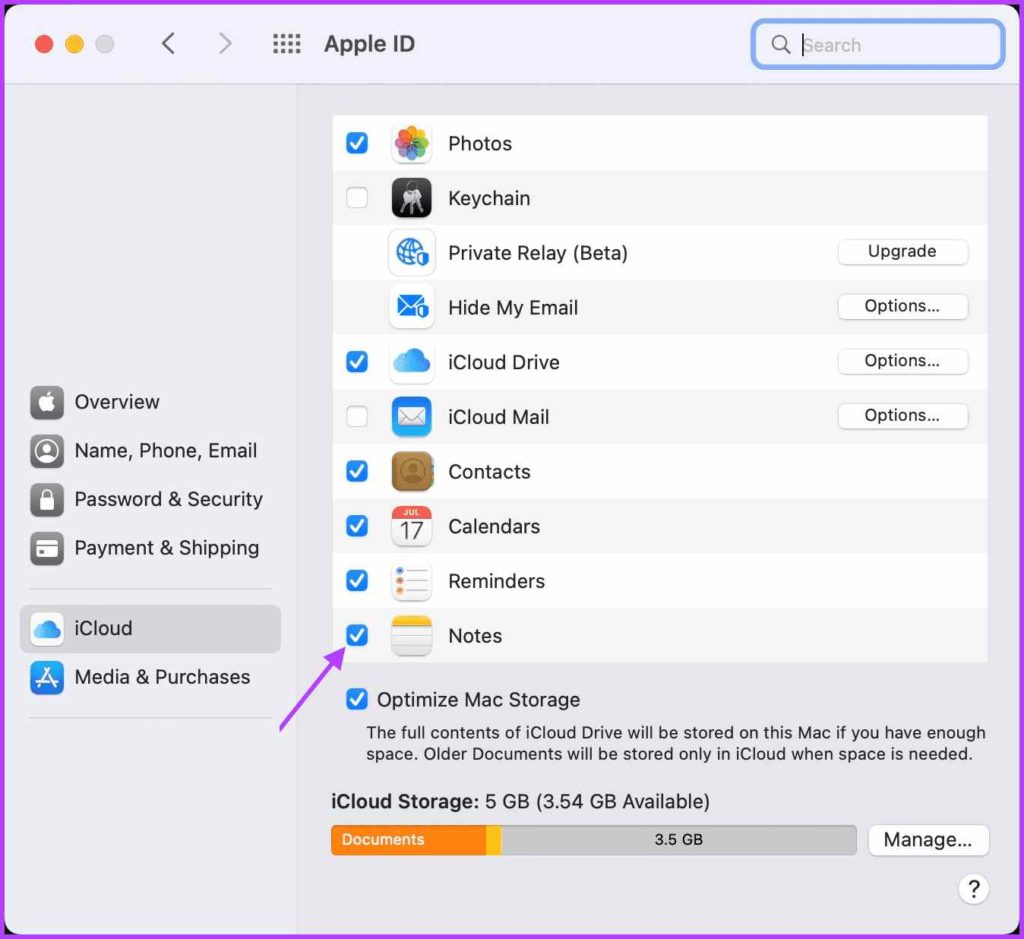Click the Overview Apple logo icon
Image resolution: width=1024 pixels, height=939 pixels.
click(x=47, y=402)
